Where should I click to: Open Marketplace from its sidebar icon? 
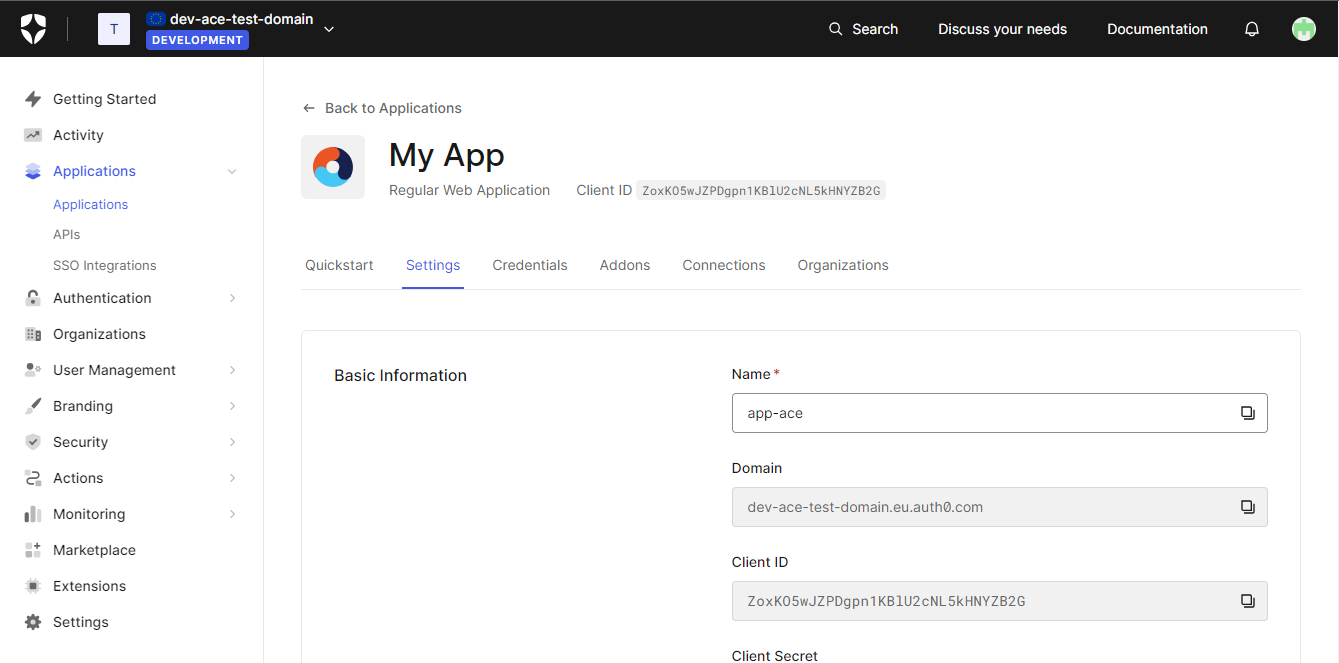[x=33, y=549]
